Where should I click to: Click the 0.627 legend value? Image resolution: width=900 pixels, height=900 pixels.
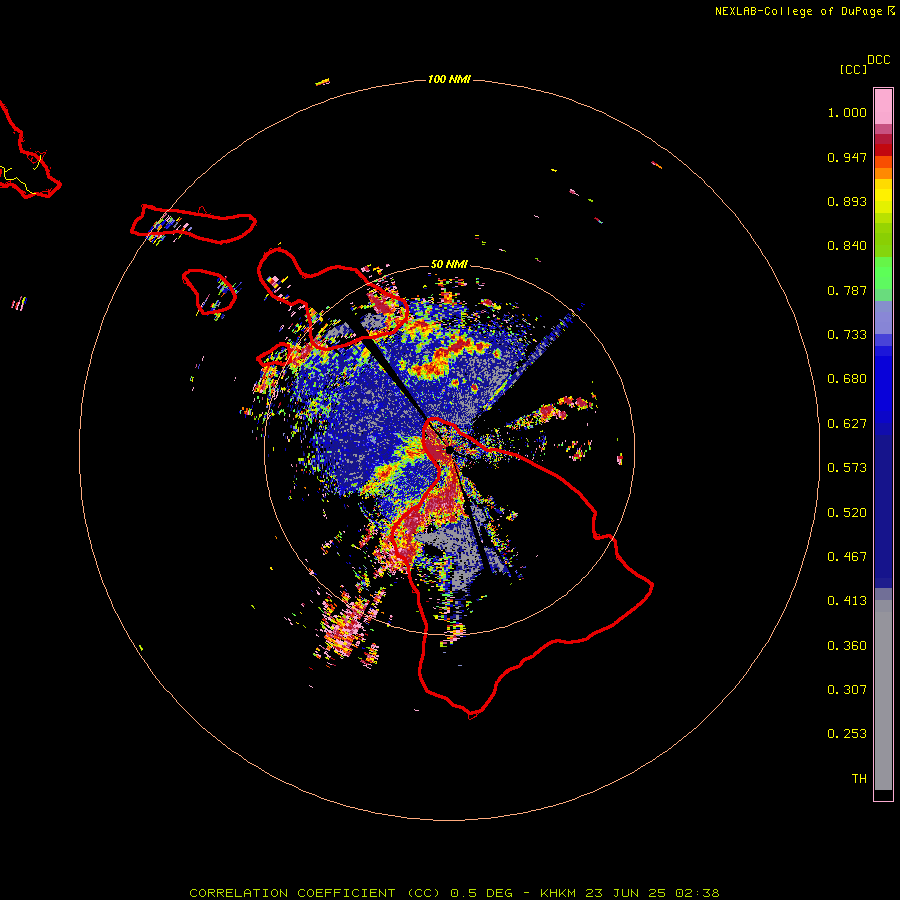[x=847, y=424]
